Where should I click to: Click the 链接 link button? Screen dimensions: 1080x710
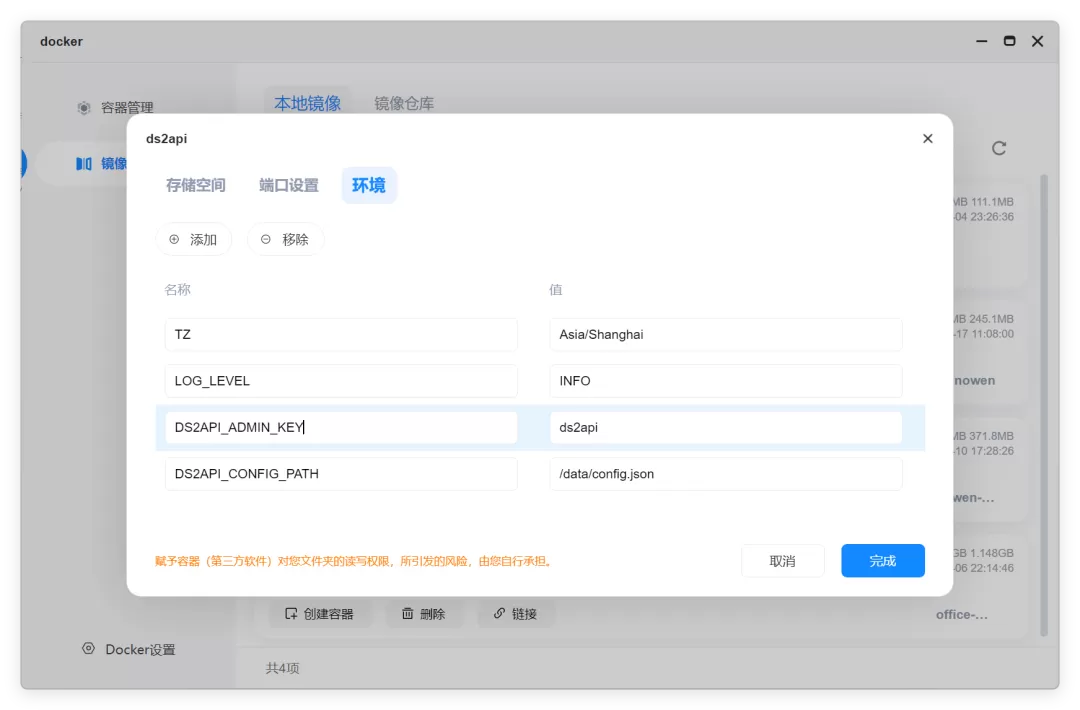[515, 614]
